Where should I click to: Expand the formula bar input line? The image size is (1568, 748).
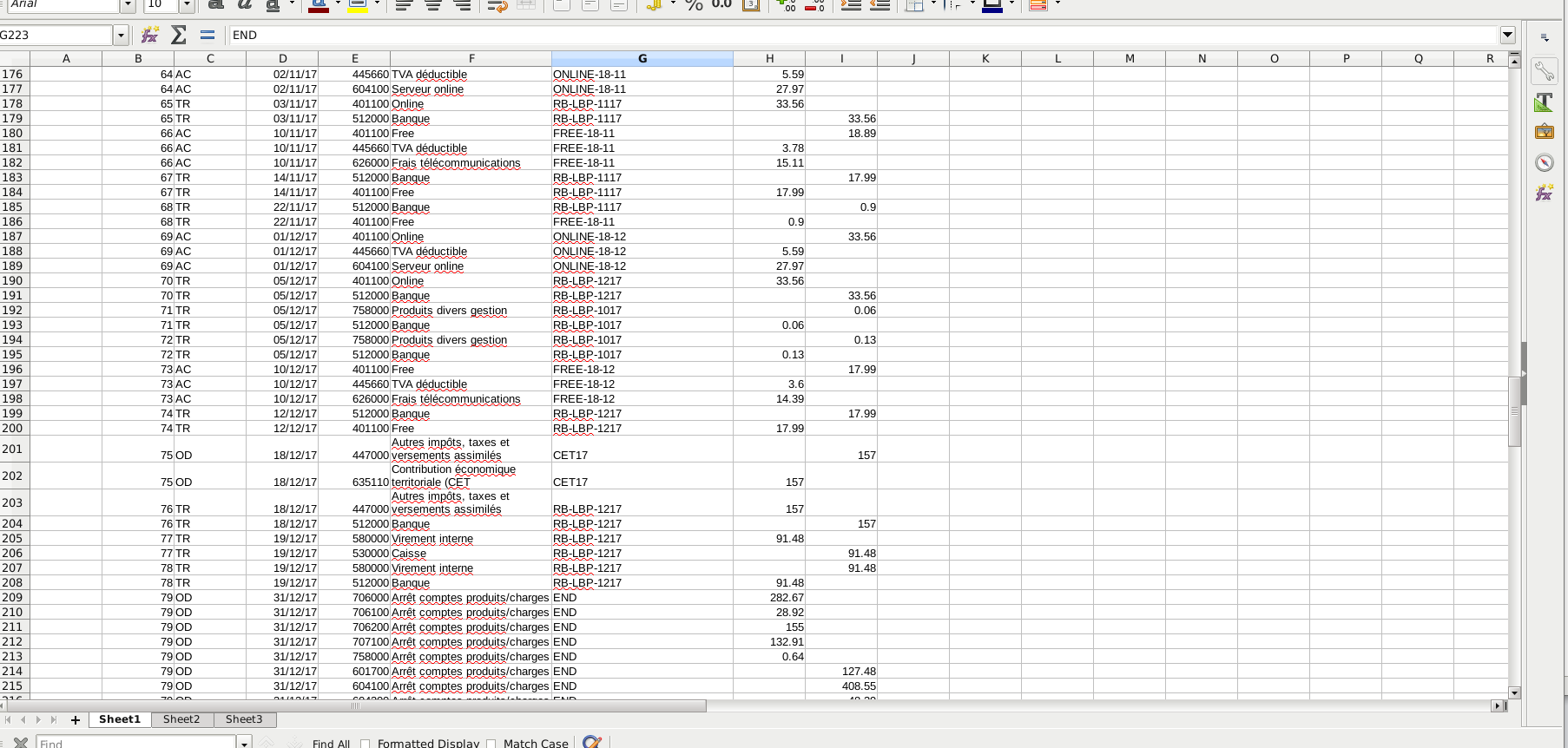[1507, 35]
